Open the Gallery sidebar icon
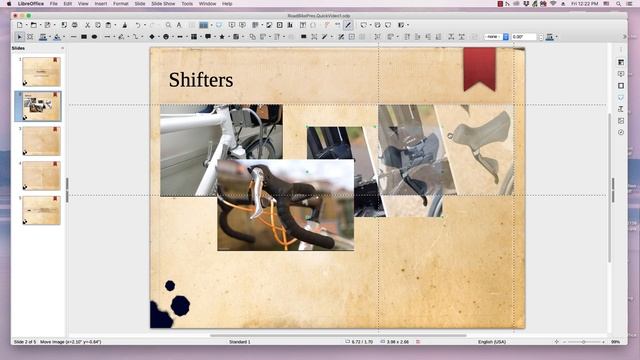Screen dimensions: 640x360 [621, 121]
